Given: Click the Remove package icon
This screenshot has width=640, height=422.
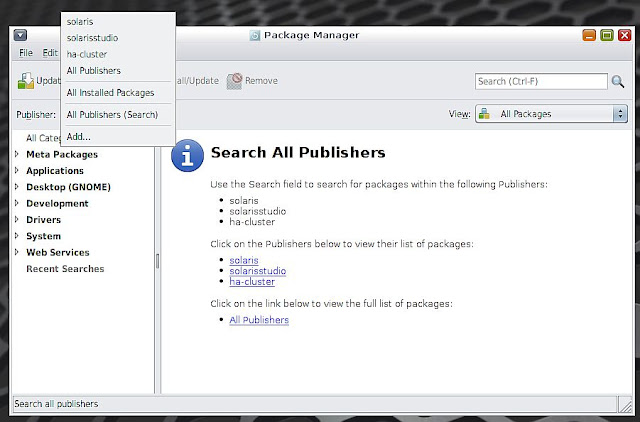Looking at the screenshot, I should point(234,81).
